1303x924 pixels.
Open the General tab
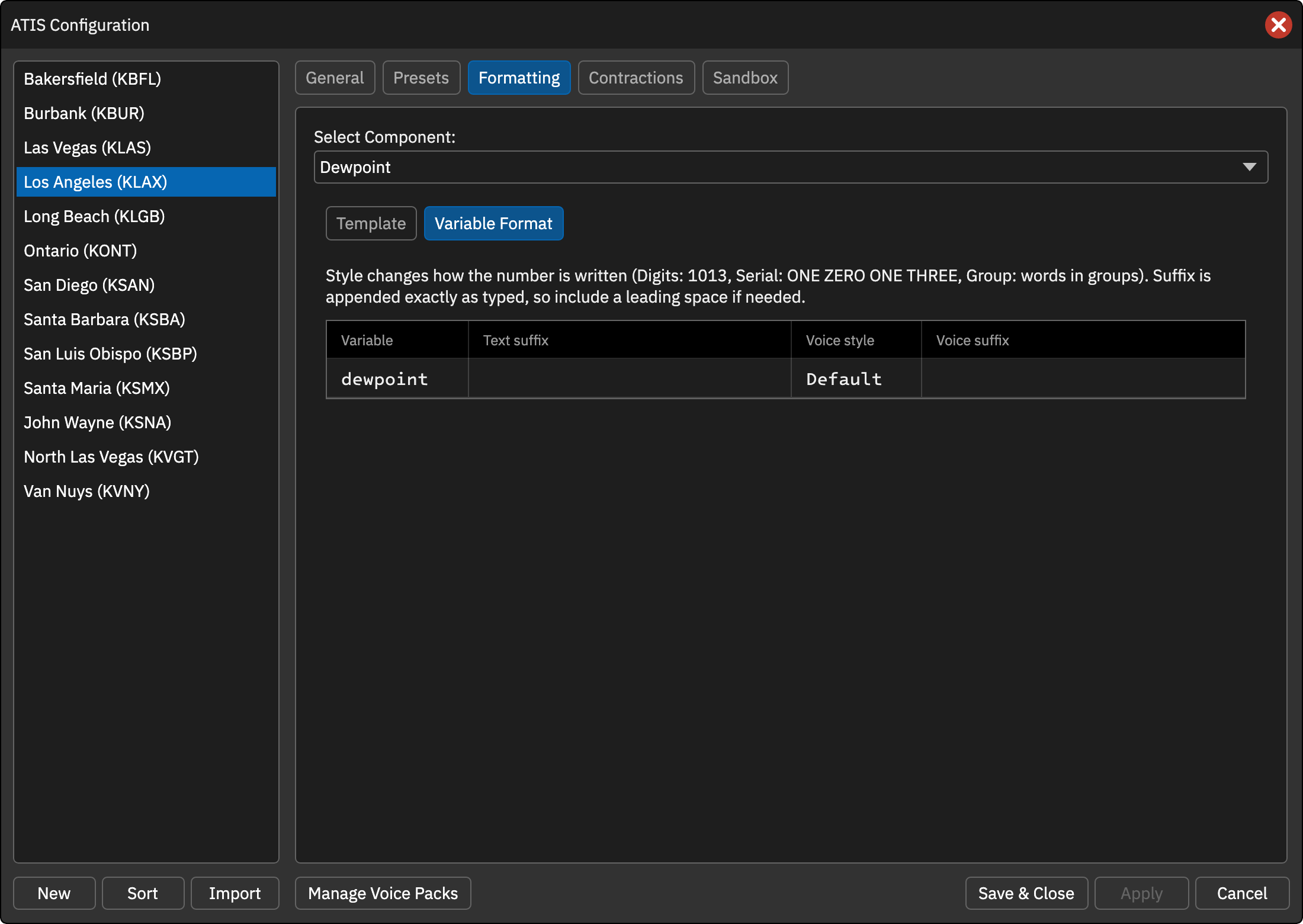(335, 78)
